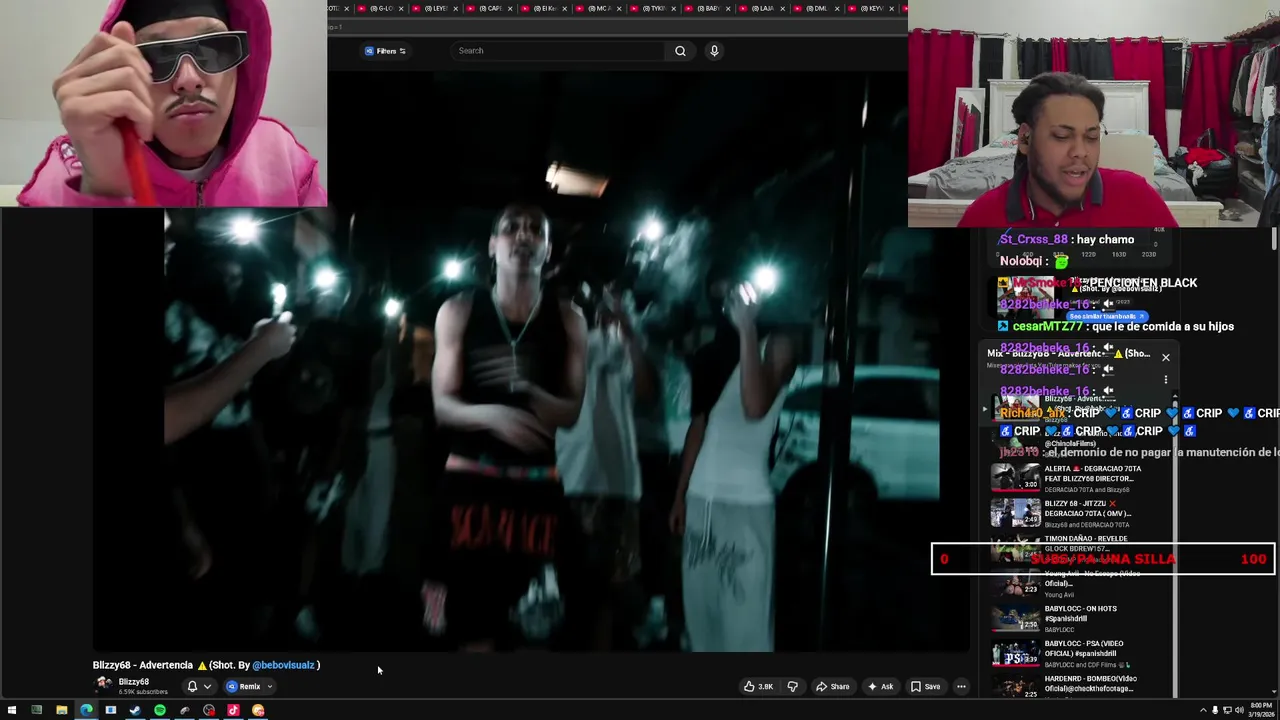The width and height of the screenshot is (1280, 720).
Task: Open File Explorer from taskbar
Action: point(61,710)
